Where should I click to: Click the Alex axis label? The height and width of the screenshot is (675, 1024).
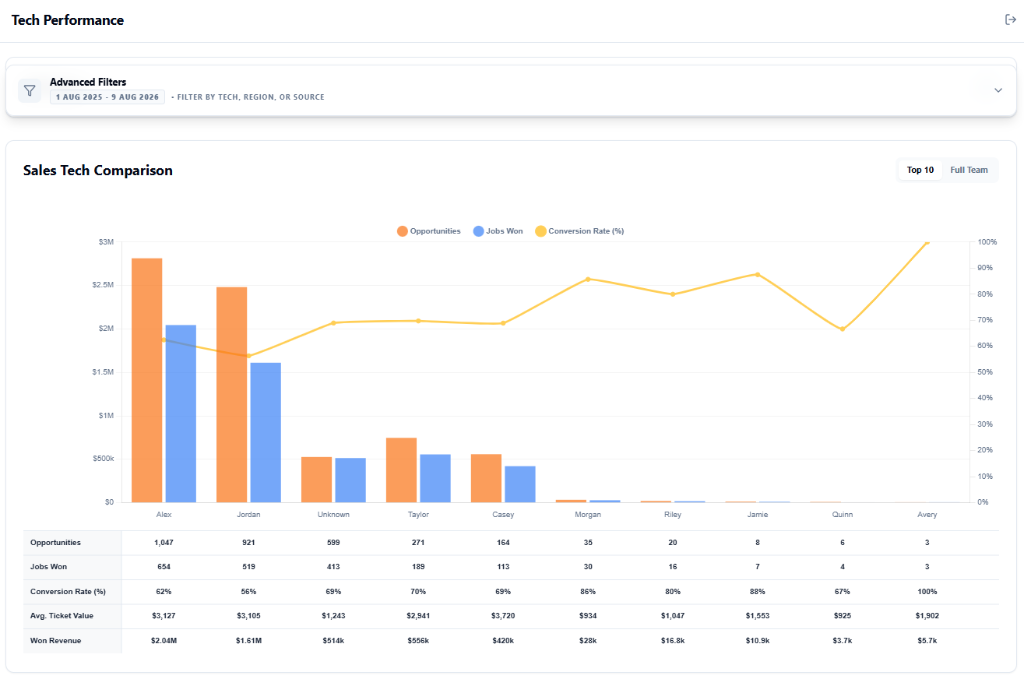coord(164,514)
